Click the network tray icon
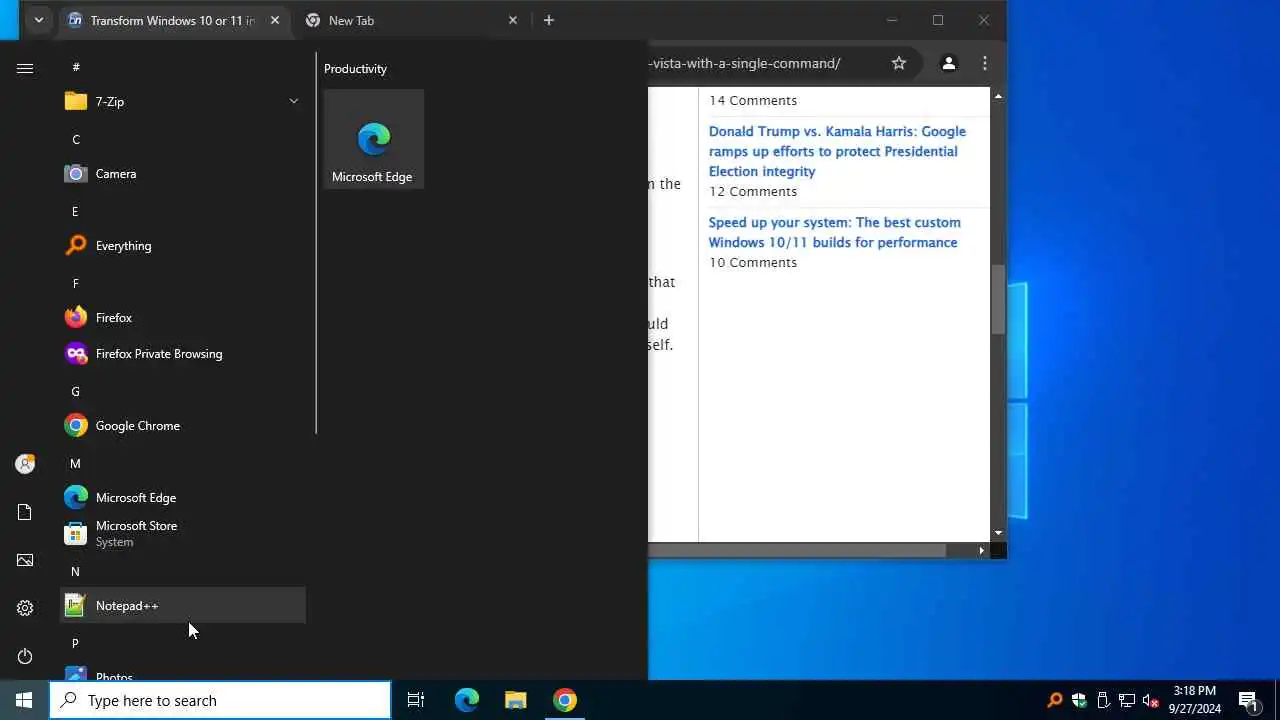This screenshot has height=720, width=1280. (1127, 700)
